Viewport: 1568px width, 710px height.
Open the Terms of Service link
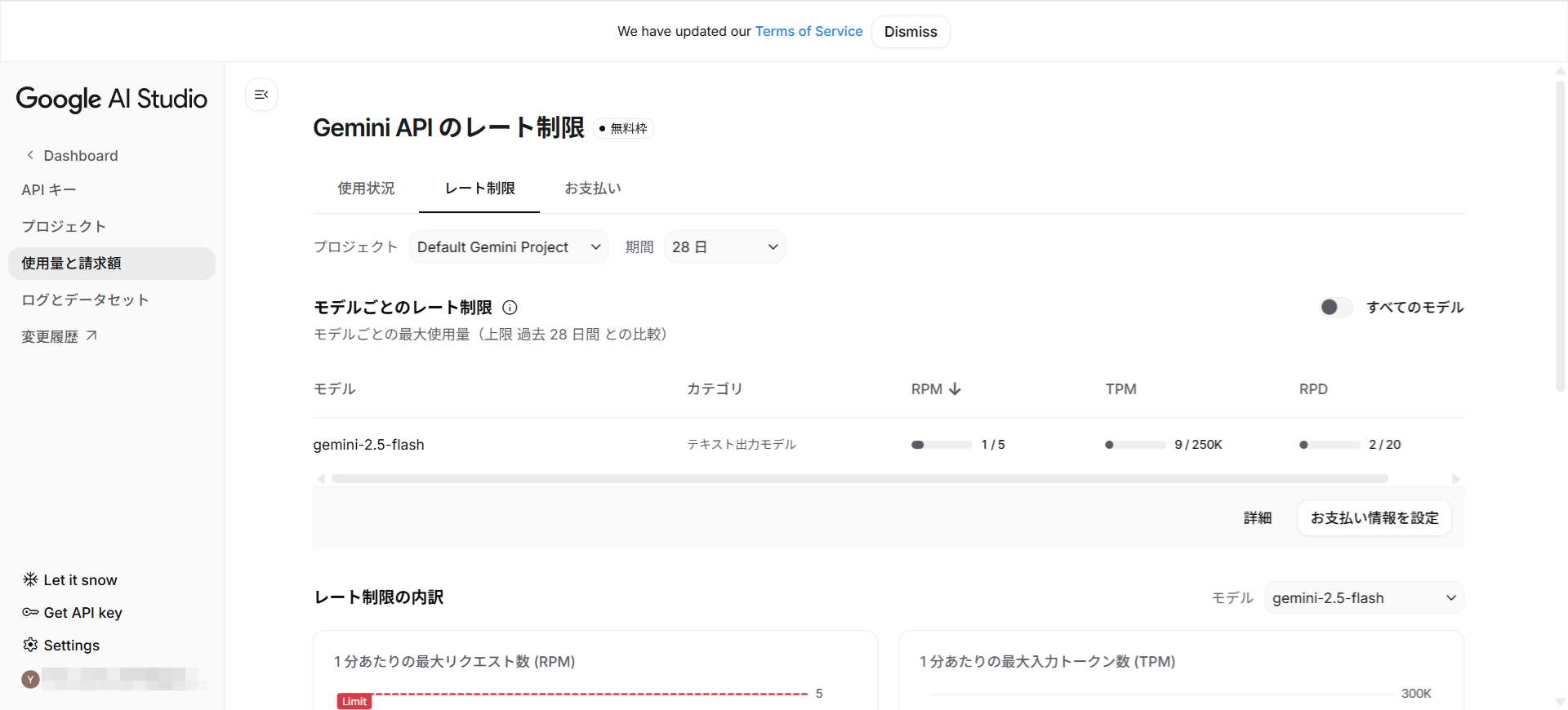pos(808,32)
